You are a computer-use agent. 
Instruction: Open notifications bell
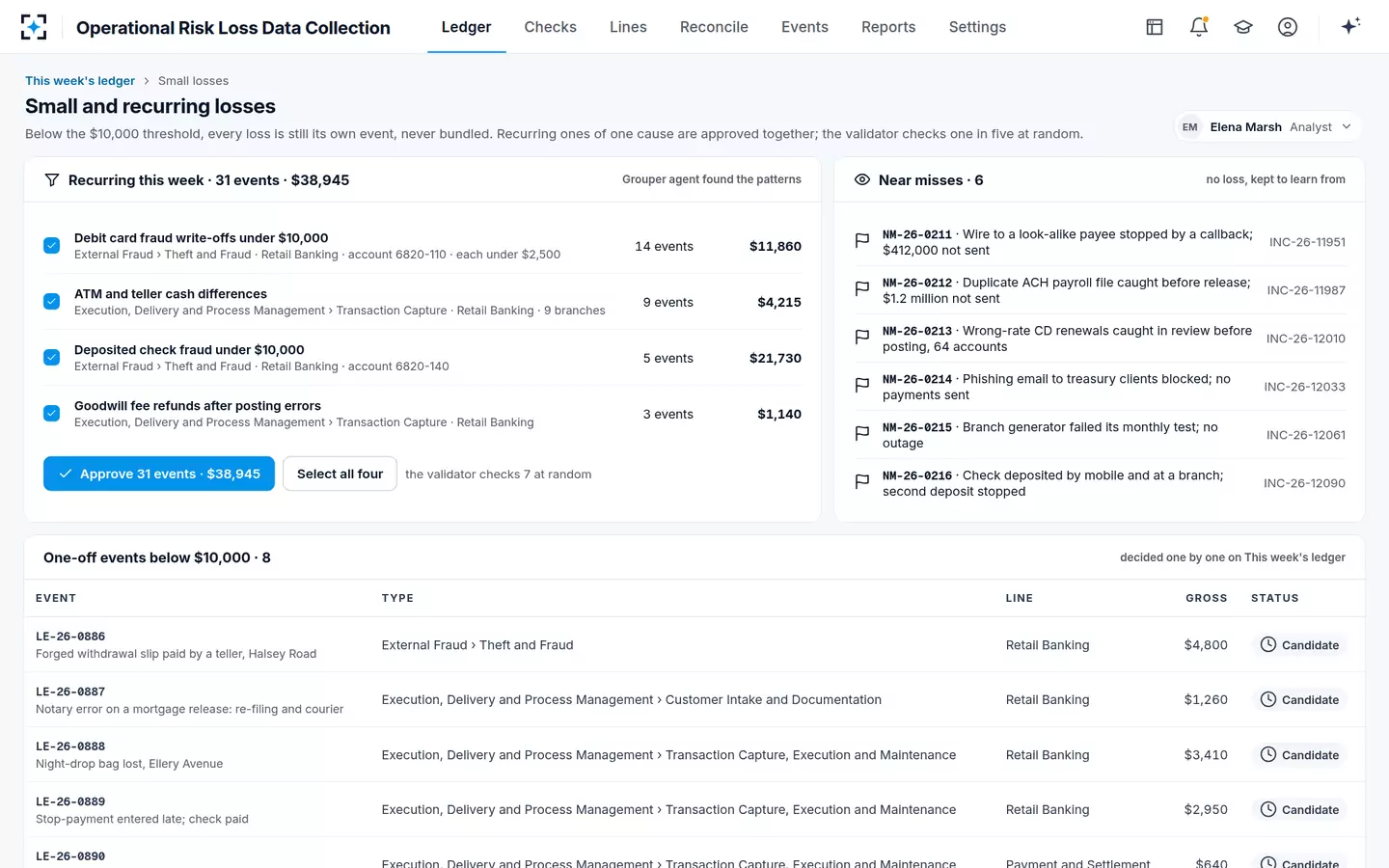click(x=1199, y=27)
